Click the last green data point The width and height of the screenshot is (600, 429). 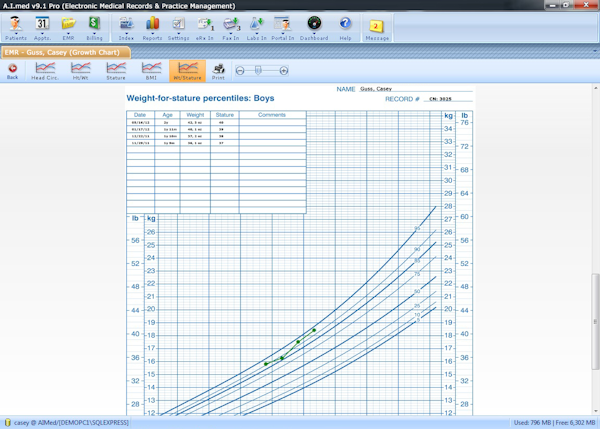(x=314, y=330)
